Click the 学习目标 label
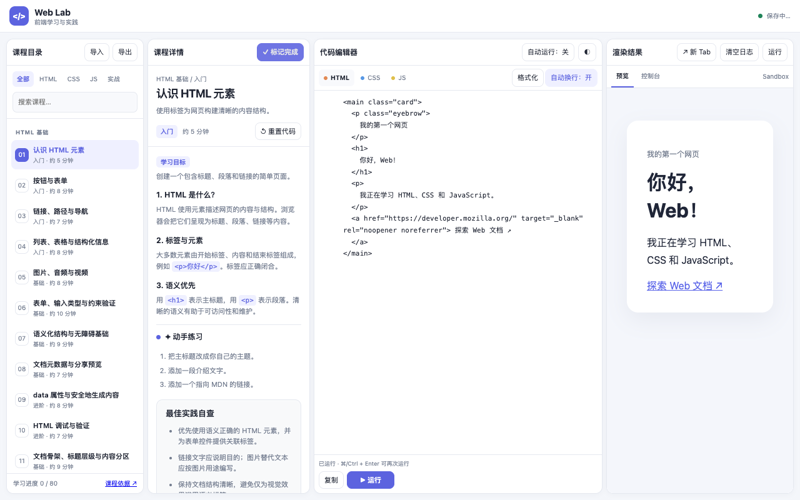Image resolution: width=800 pixels, height=500 pixels. coord(173,162)
